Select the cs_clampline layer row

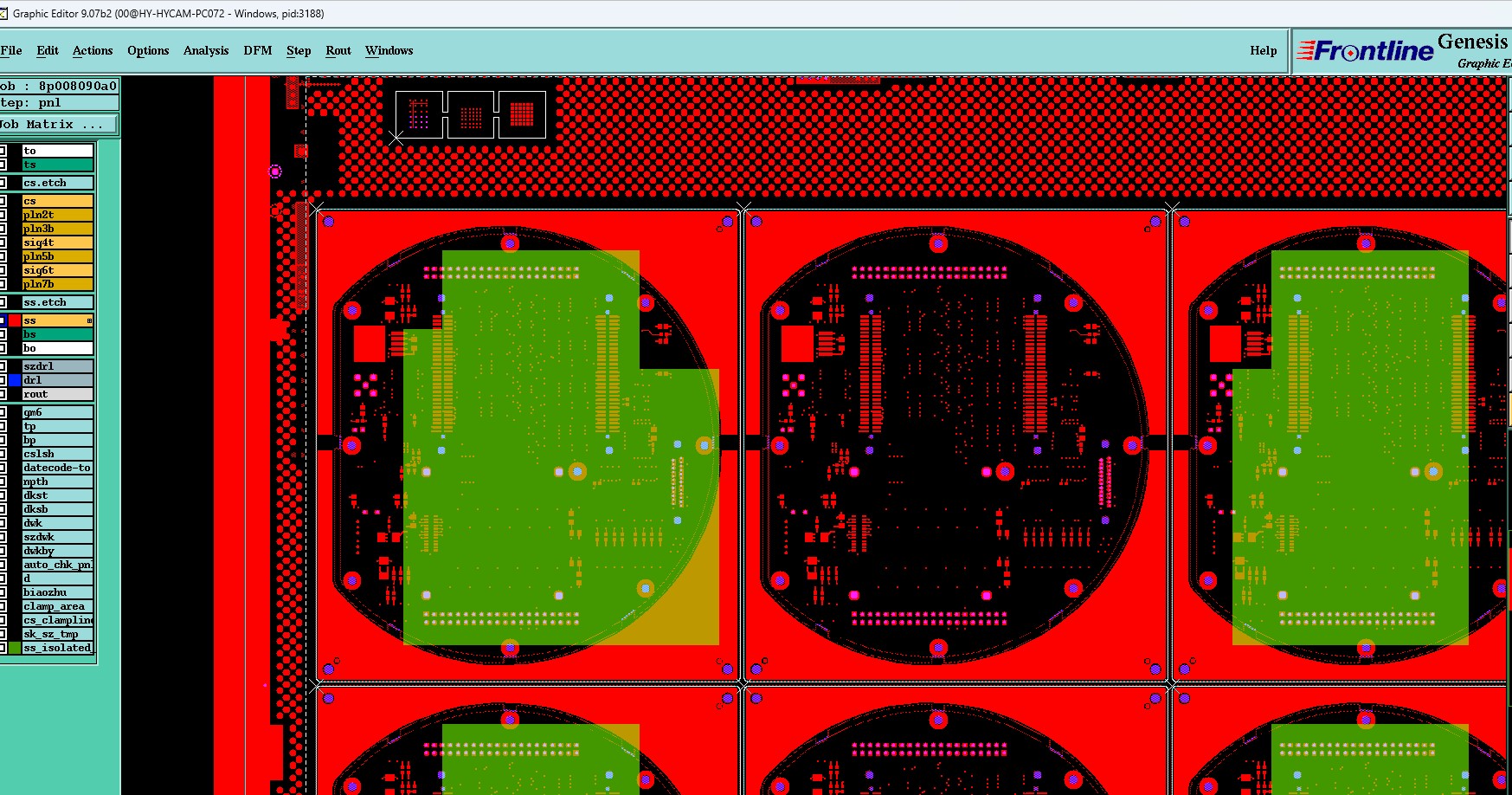[x=57, y=620]
